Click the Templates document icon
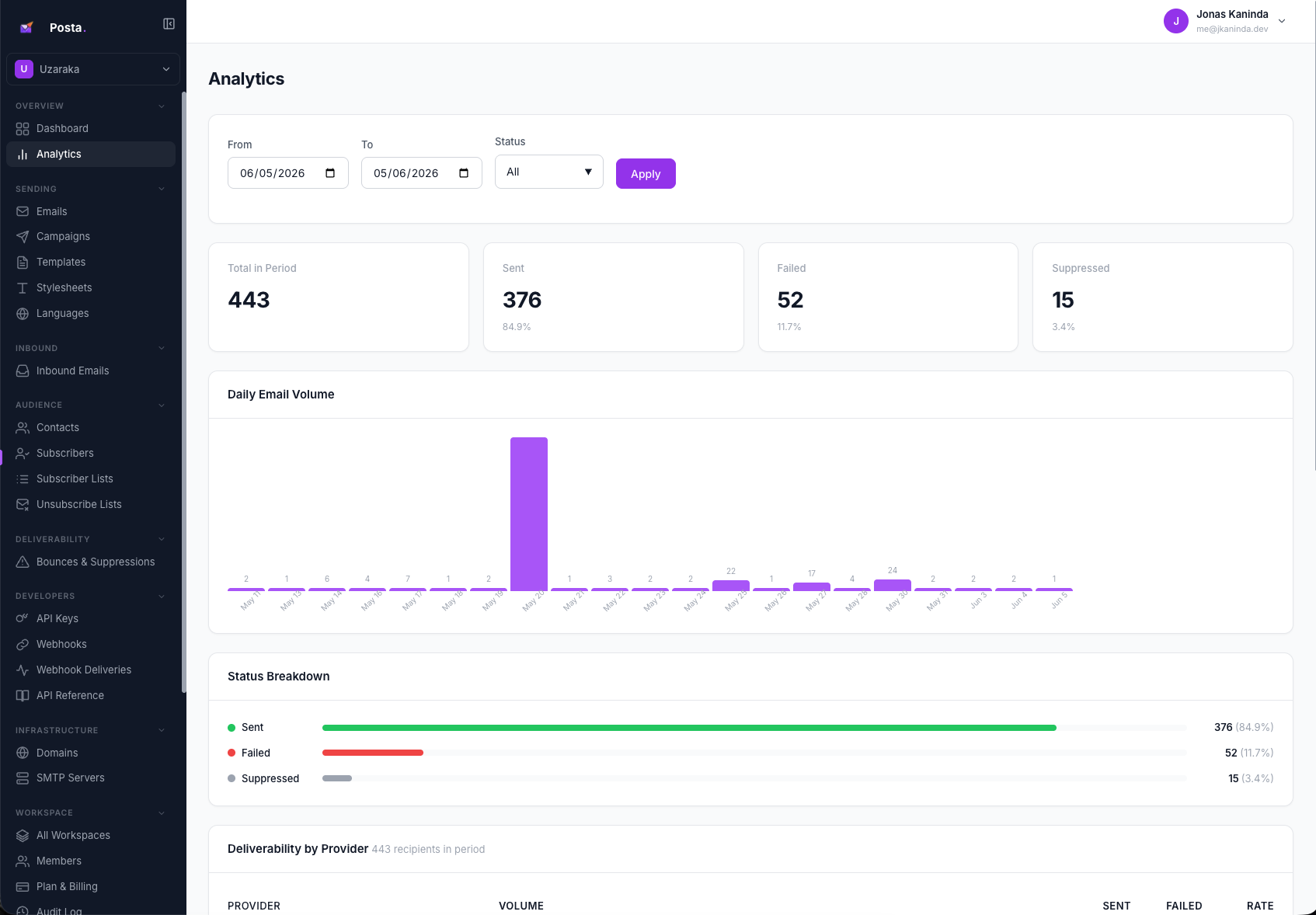 23,263
